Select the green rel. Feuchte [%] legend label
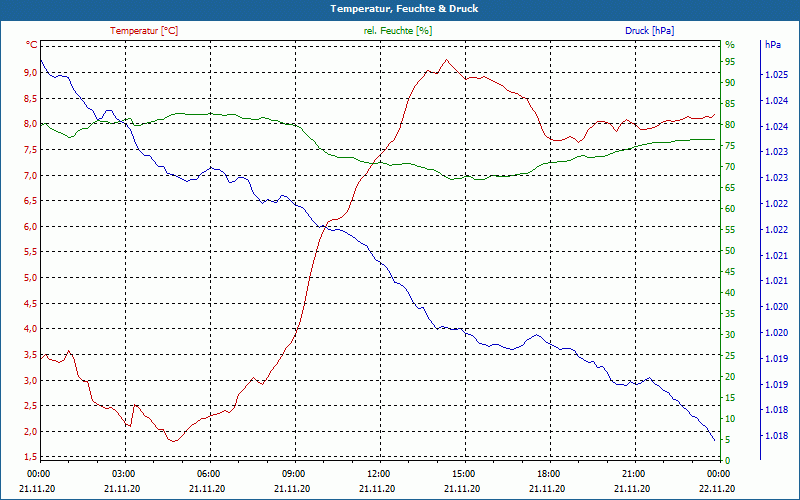Viewport: 800px width, 500px height. tap(397, 31)
